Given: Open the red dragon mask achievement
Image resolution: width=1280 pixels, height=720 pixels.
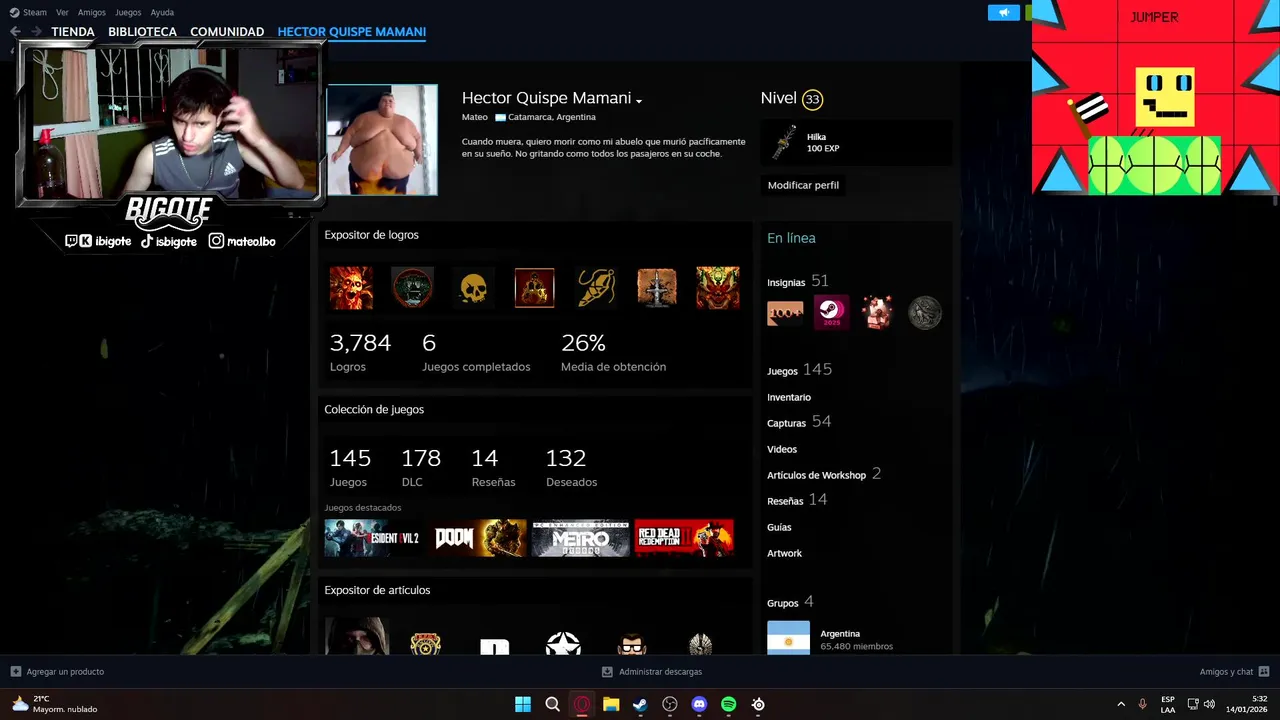Looking at the screenshot, I should point(718,288).
